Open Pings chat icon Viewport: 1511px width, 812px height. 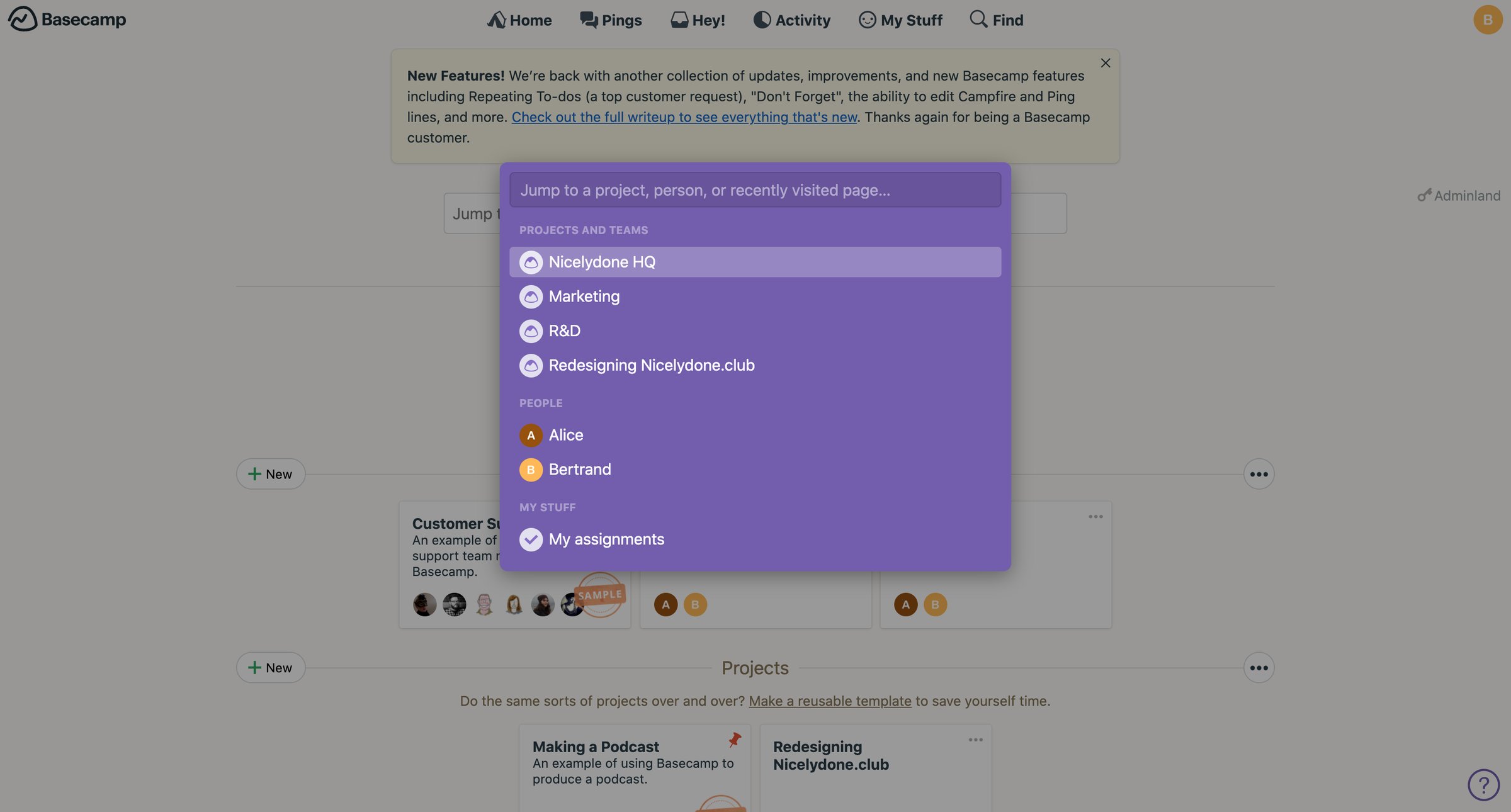pos(589,20)
